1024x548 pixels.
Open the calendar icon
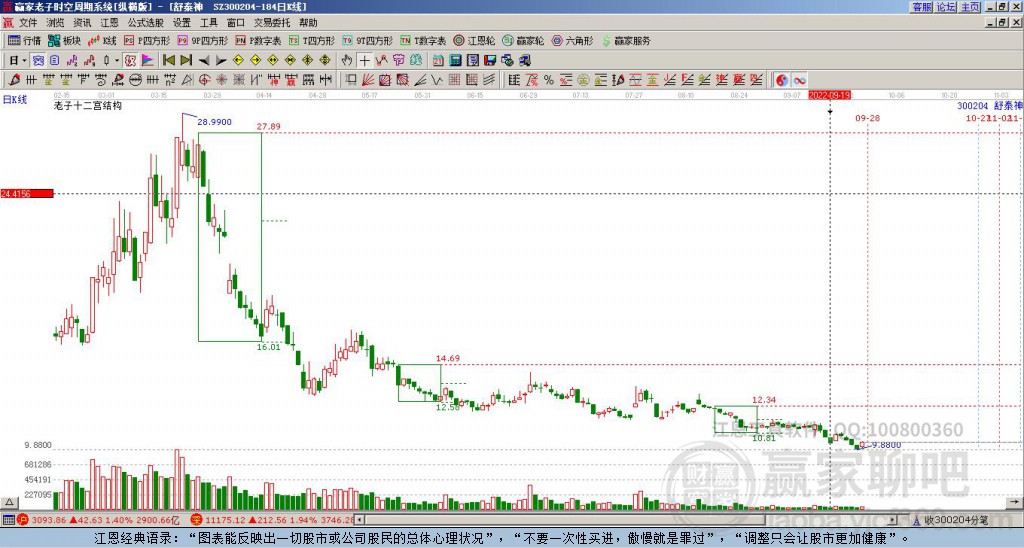438,61
